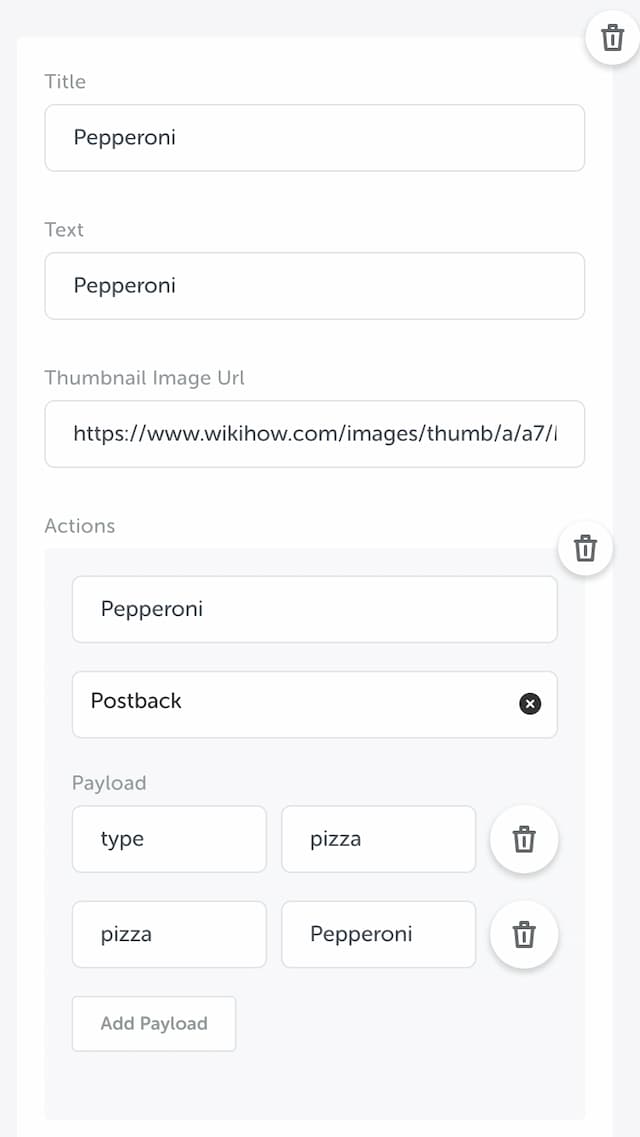Edit the action label field inside Actions

point(315,609)
